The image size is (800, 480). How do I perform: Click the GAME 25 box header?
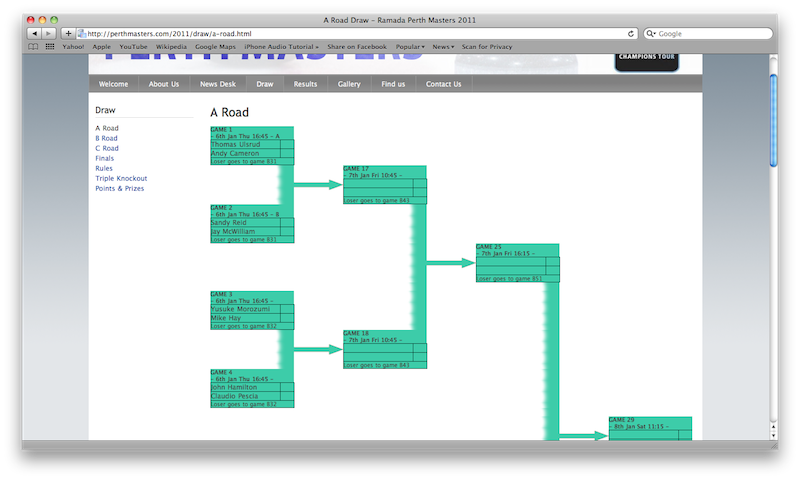click(x=517, y=250)
